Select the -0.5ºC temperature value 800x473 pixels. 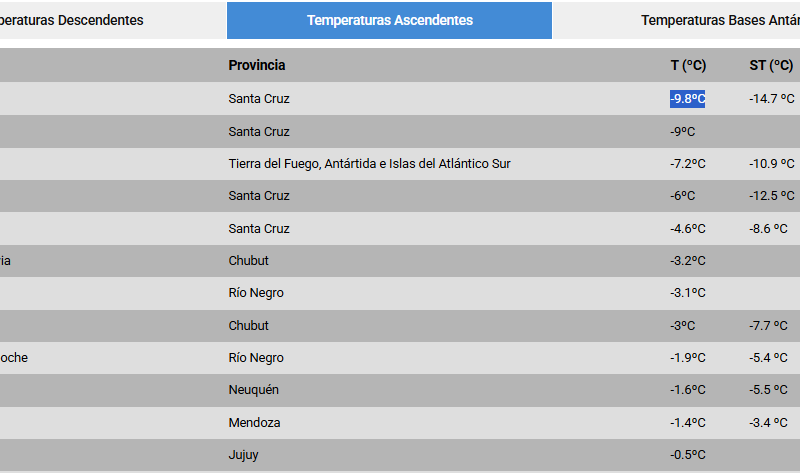[x=688, y=455]
